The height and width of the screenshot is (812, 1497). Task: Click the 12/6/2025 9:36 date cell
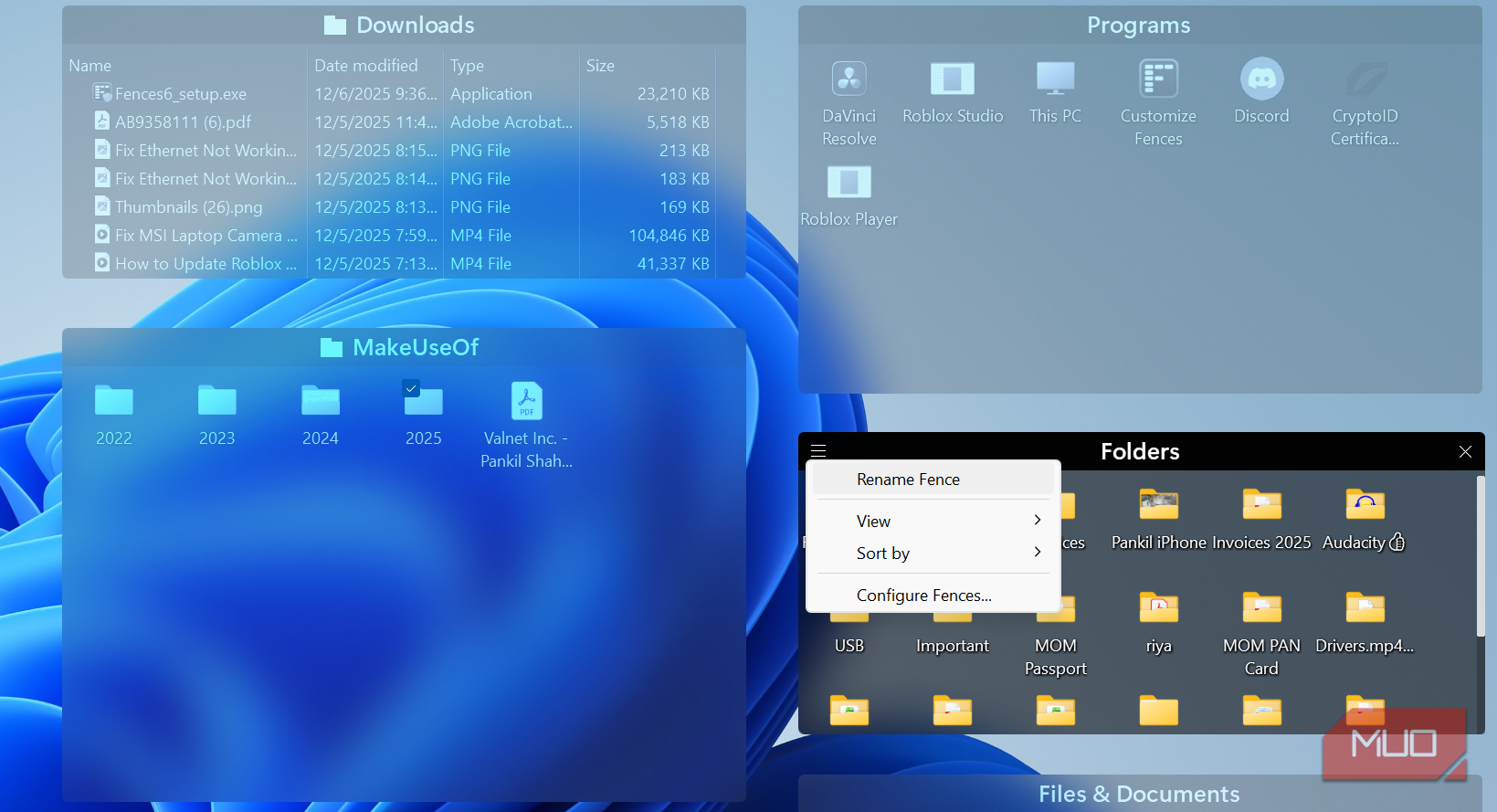[375, 94]
